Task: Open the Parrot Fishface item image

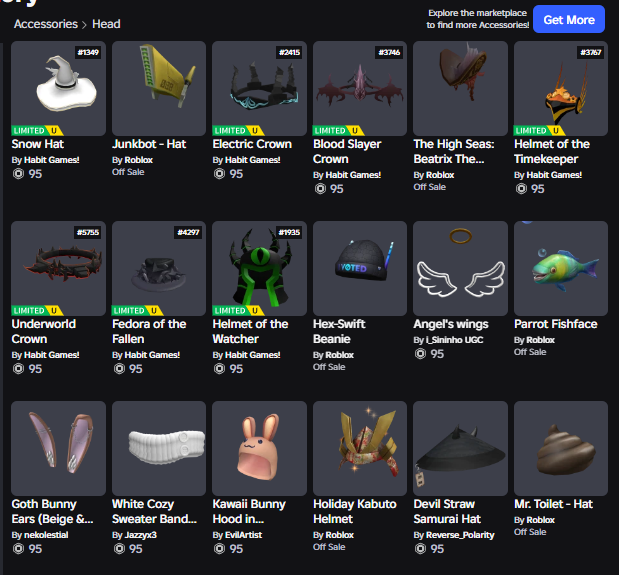Action: tap(561, 268)
